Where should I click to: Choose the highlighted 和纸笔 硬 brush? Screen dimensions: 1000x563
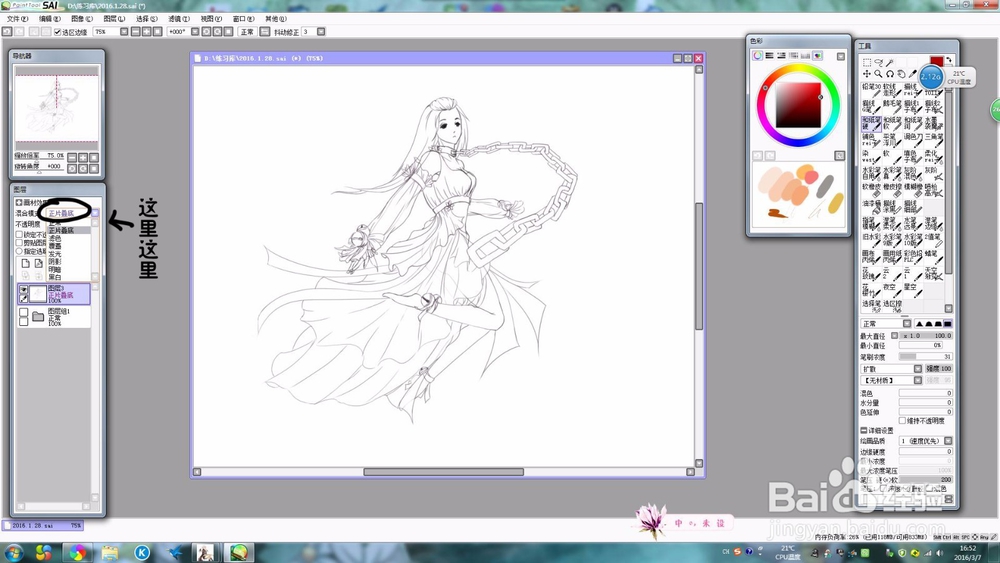871,124
